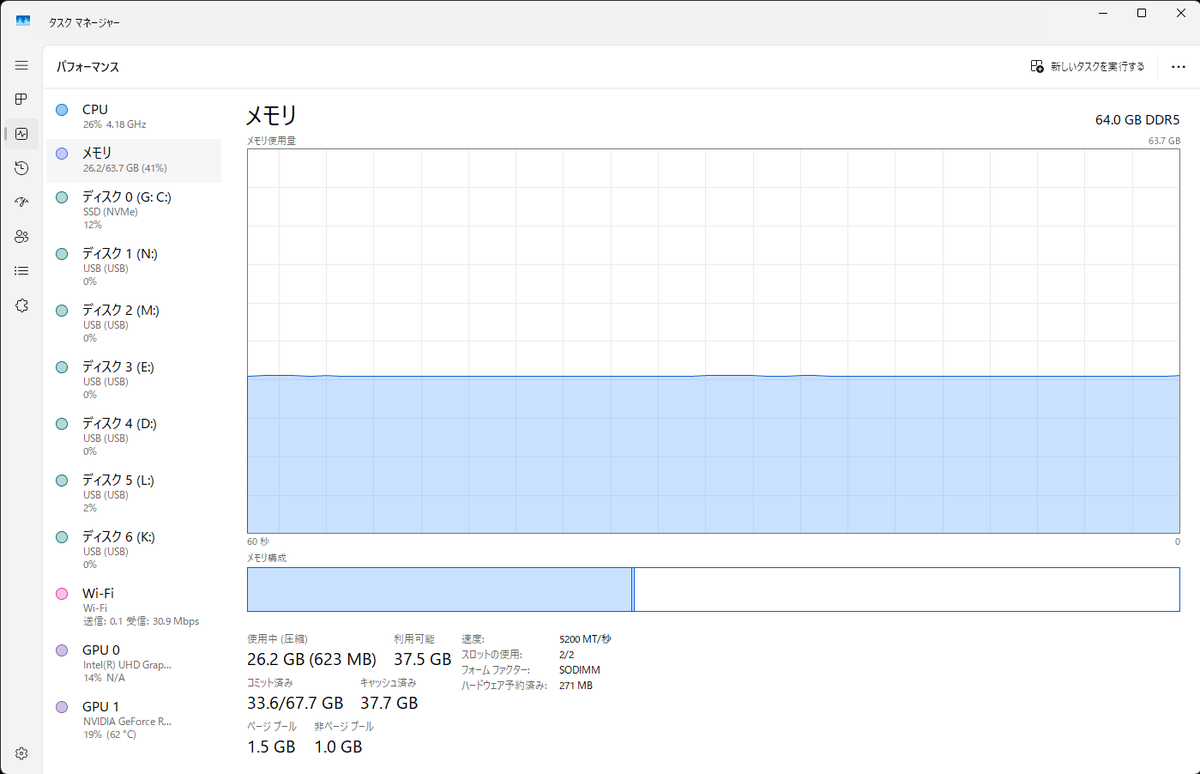Click the CPU circle indicator icon

click(62, 110)
